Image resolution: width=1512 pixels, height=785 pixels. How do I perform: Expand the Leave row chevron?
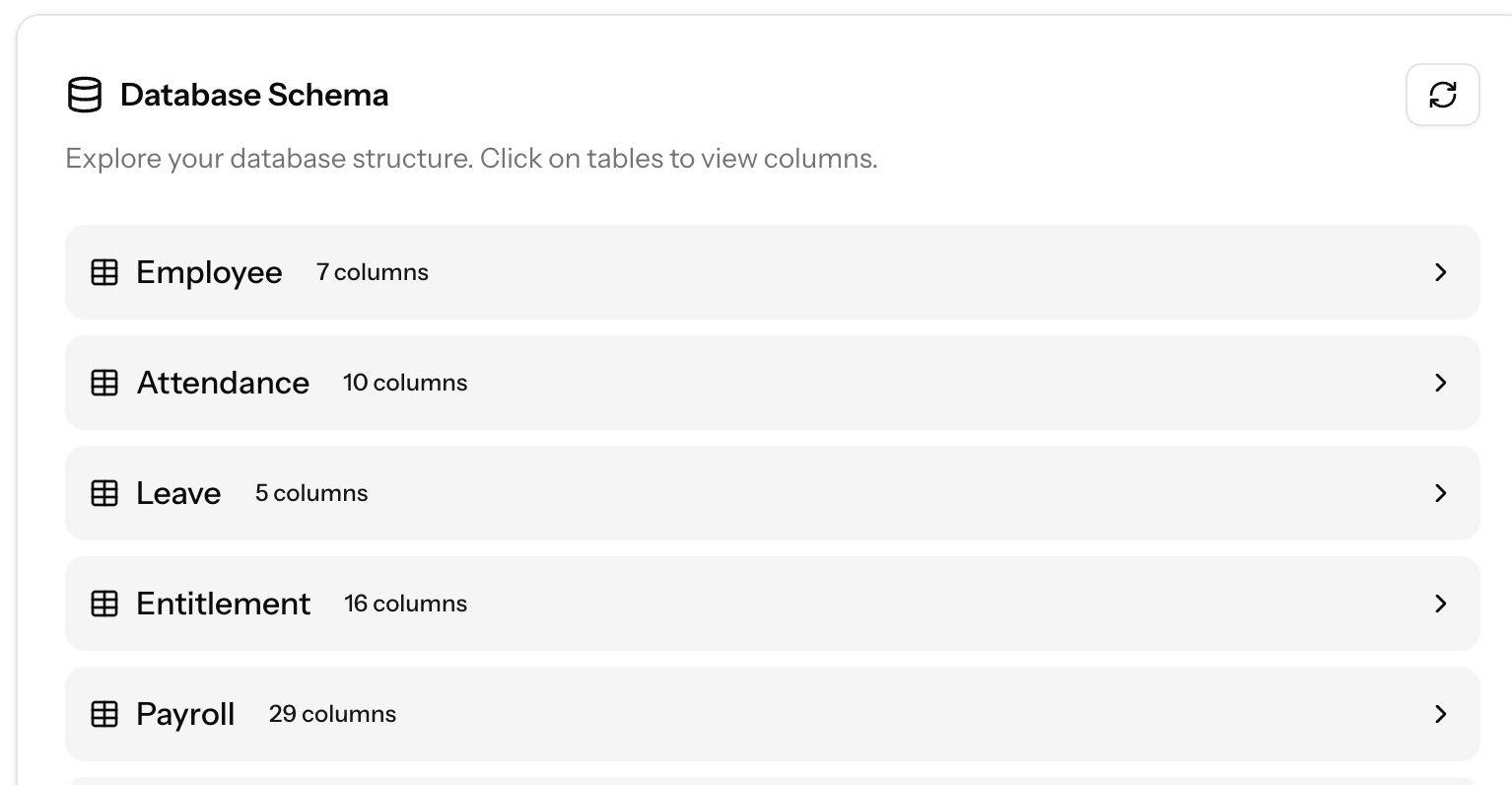click(1440, 493)
